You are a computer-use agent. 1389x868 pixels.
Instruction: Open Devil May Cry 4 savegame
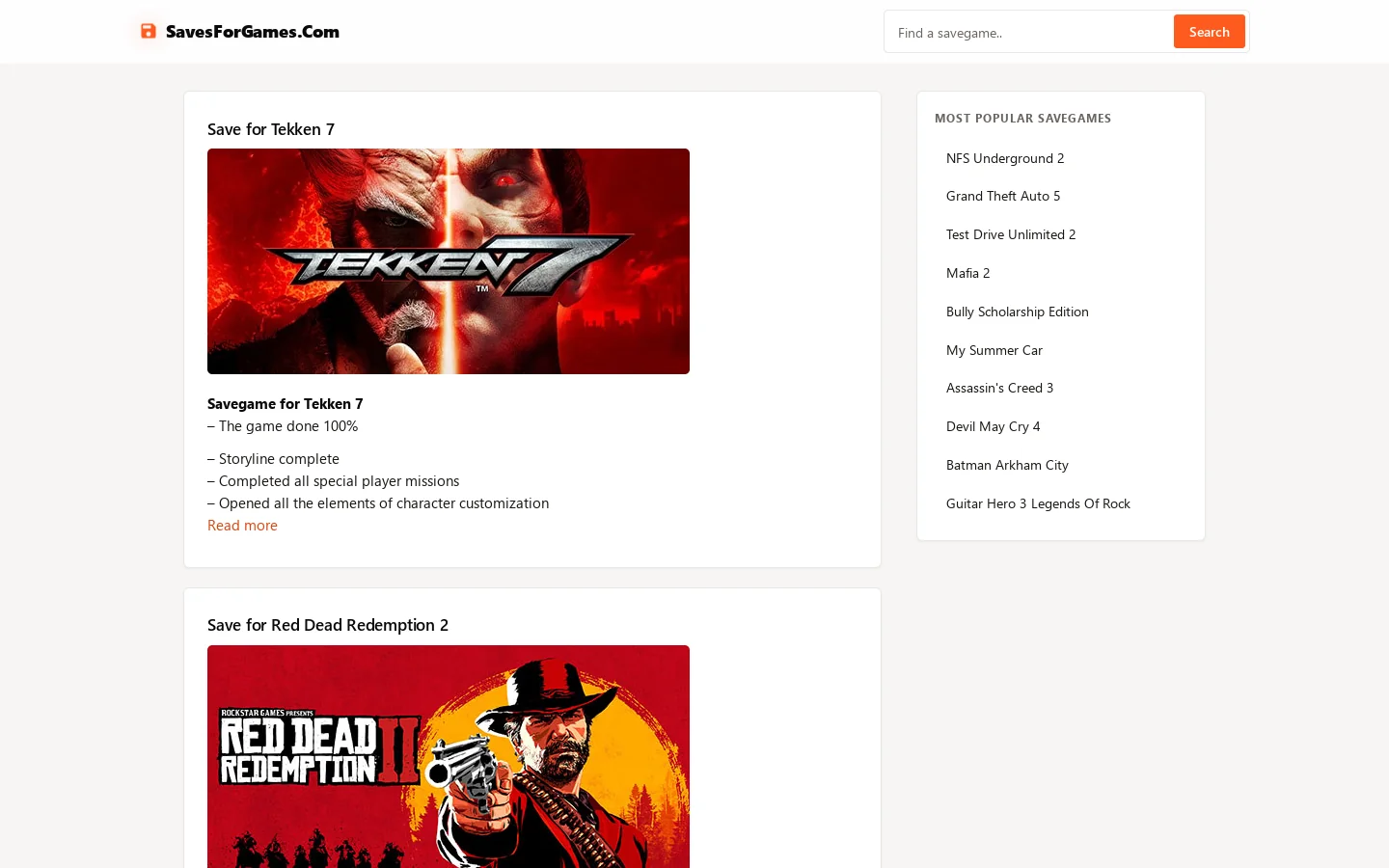994,426
